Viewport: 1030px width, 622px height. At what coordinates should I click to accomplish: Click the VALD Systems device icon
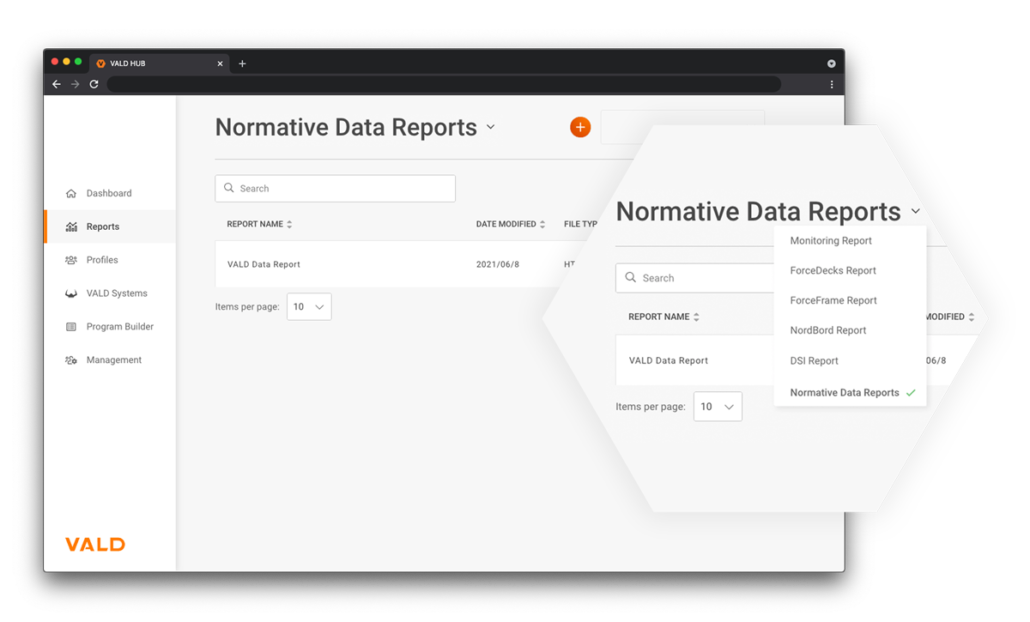71,294
